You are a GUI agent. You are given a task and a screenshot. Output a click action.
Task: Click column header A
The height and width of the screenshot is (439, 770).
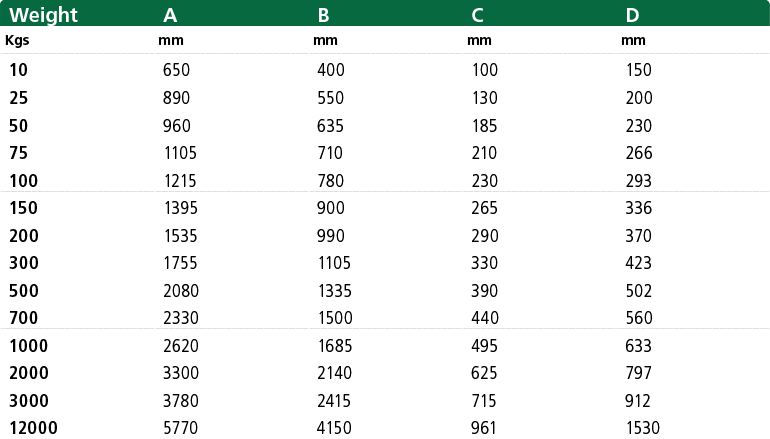(x=171, y=15)
